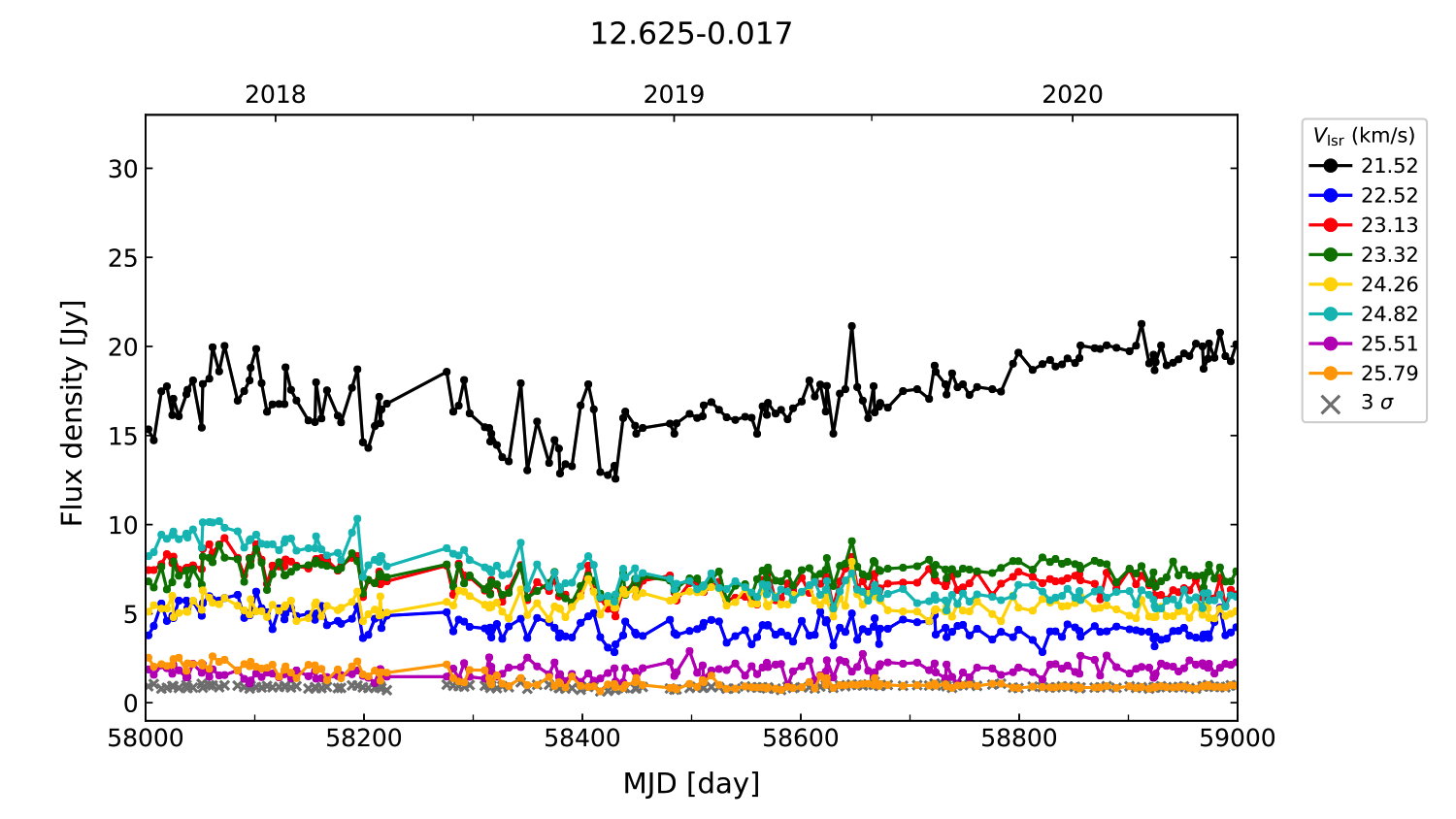Click the Flux density [Jy] axis label

click(x=73, y=413)
